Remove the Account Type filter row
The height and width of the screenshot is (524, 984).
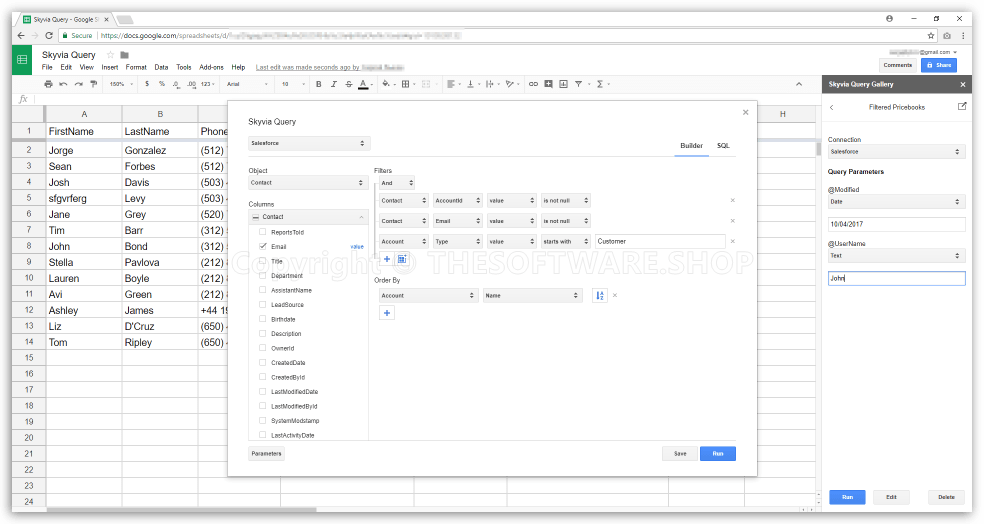pos(732,242)
